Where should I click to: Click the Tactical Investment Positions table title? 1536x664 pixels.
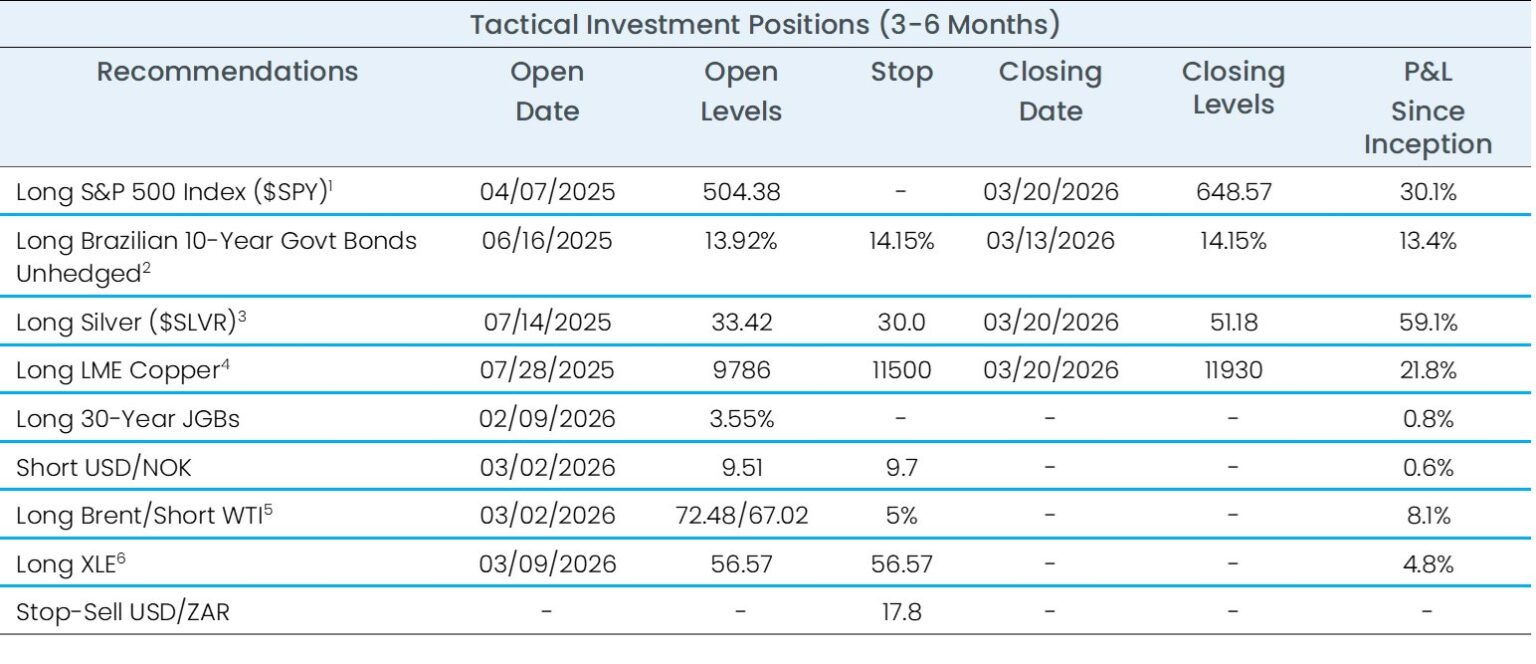click(x=765, y=24)
